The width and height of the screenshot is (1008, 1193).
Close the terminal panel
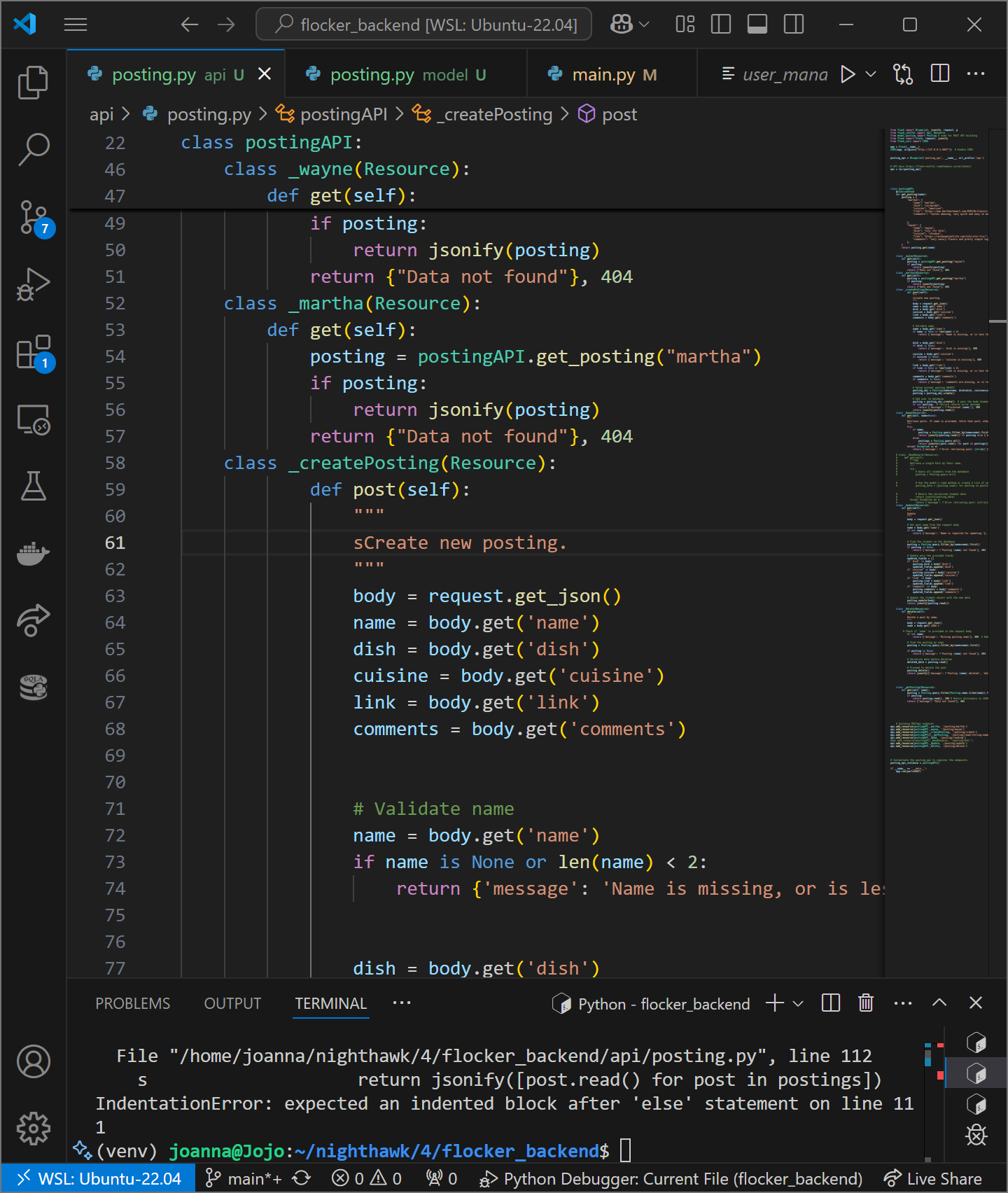click(x=976, y=1003)
